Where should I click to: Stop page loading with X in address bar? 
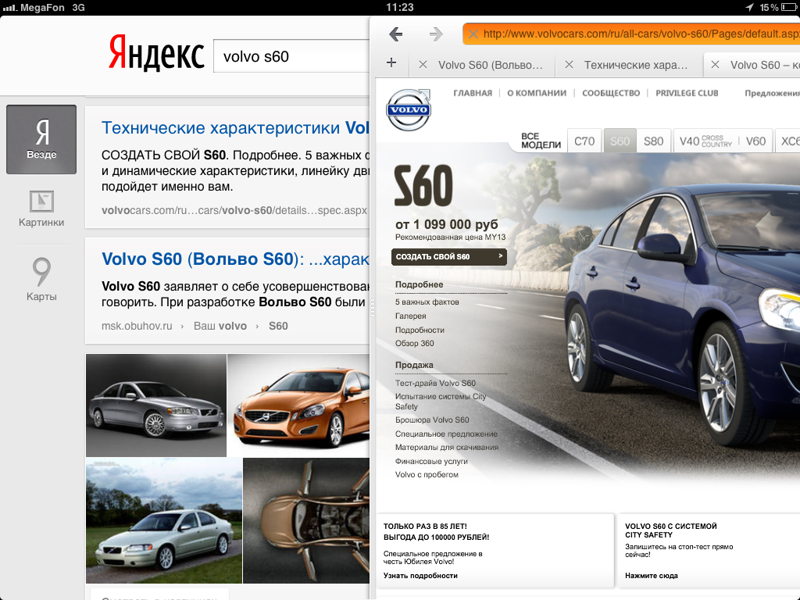[x=473, y=34]
